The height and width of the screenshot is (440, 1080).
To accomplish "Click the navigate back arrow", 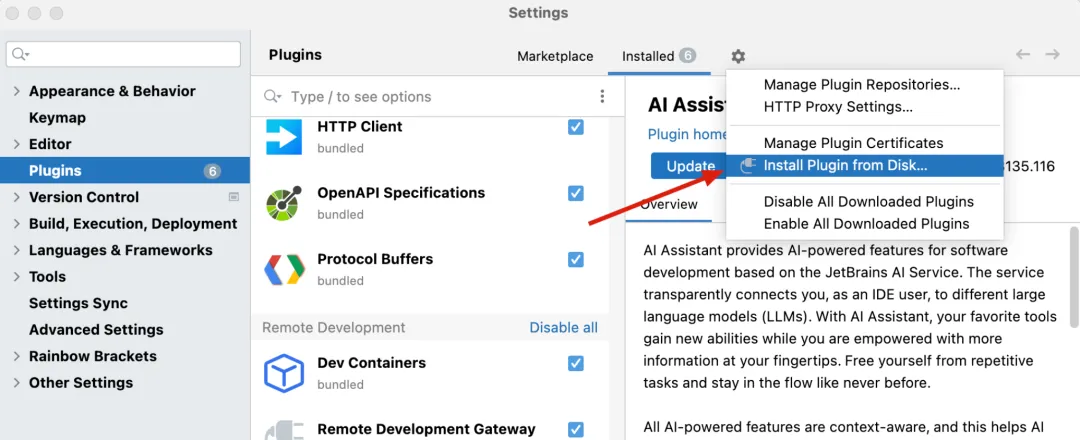I will tap(1022, 55).
